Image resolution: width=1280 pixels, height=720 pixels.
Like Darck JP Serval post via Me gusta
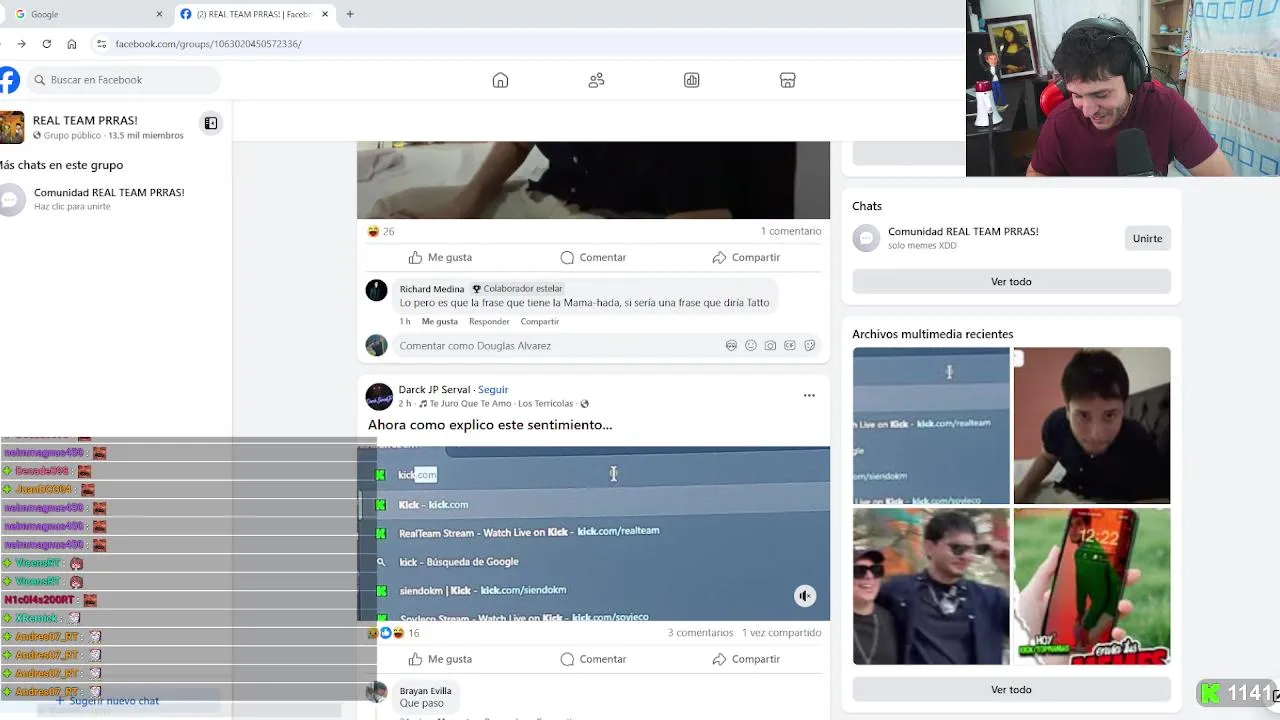440,659
